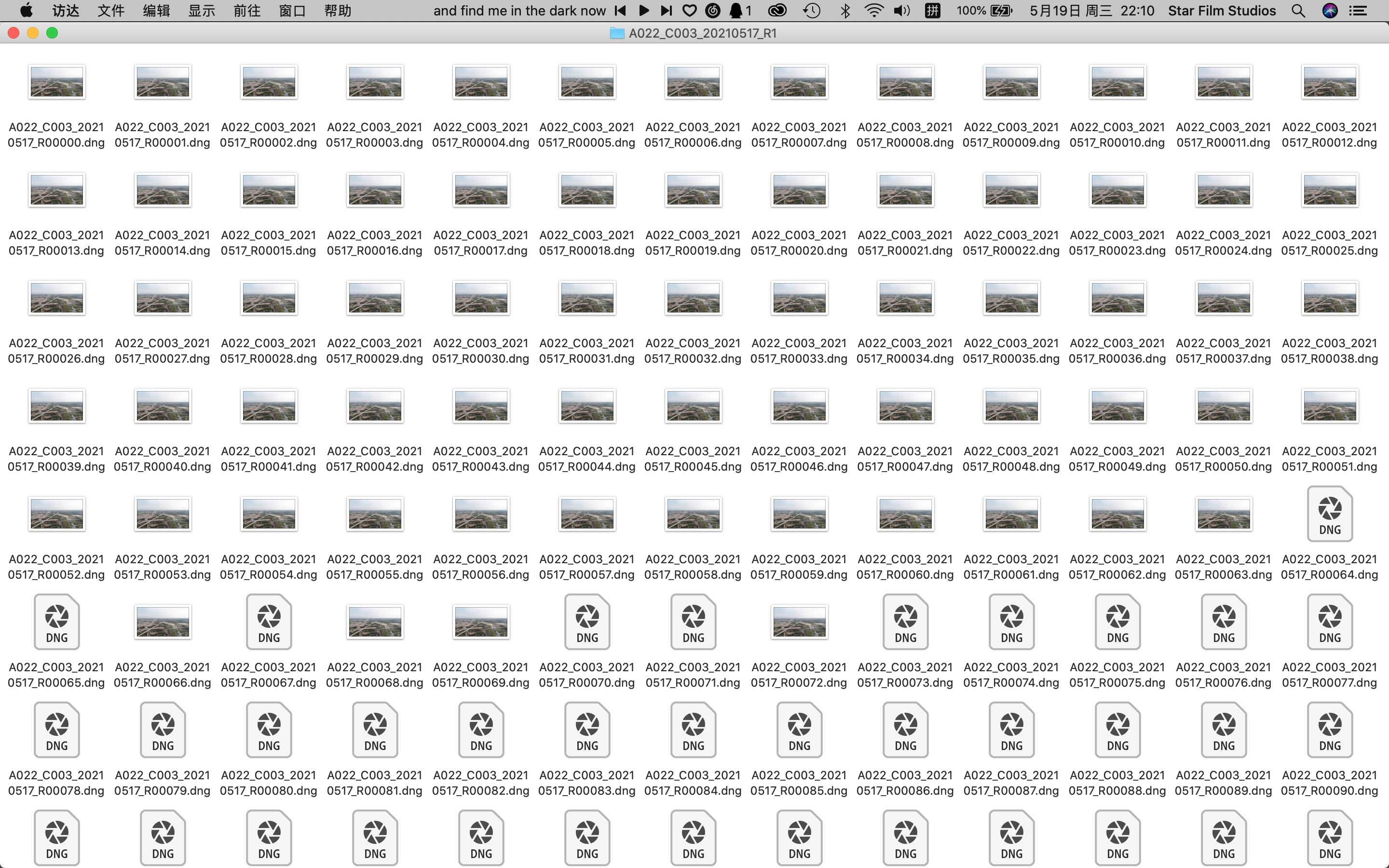Click the QQ penguin status icon
Viewport: 1389px width, 868px height.
[736, 10]
